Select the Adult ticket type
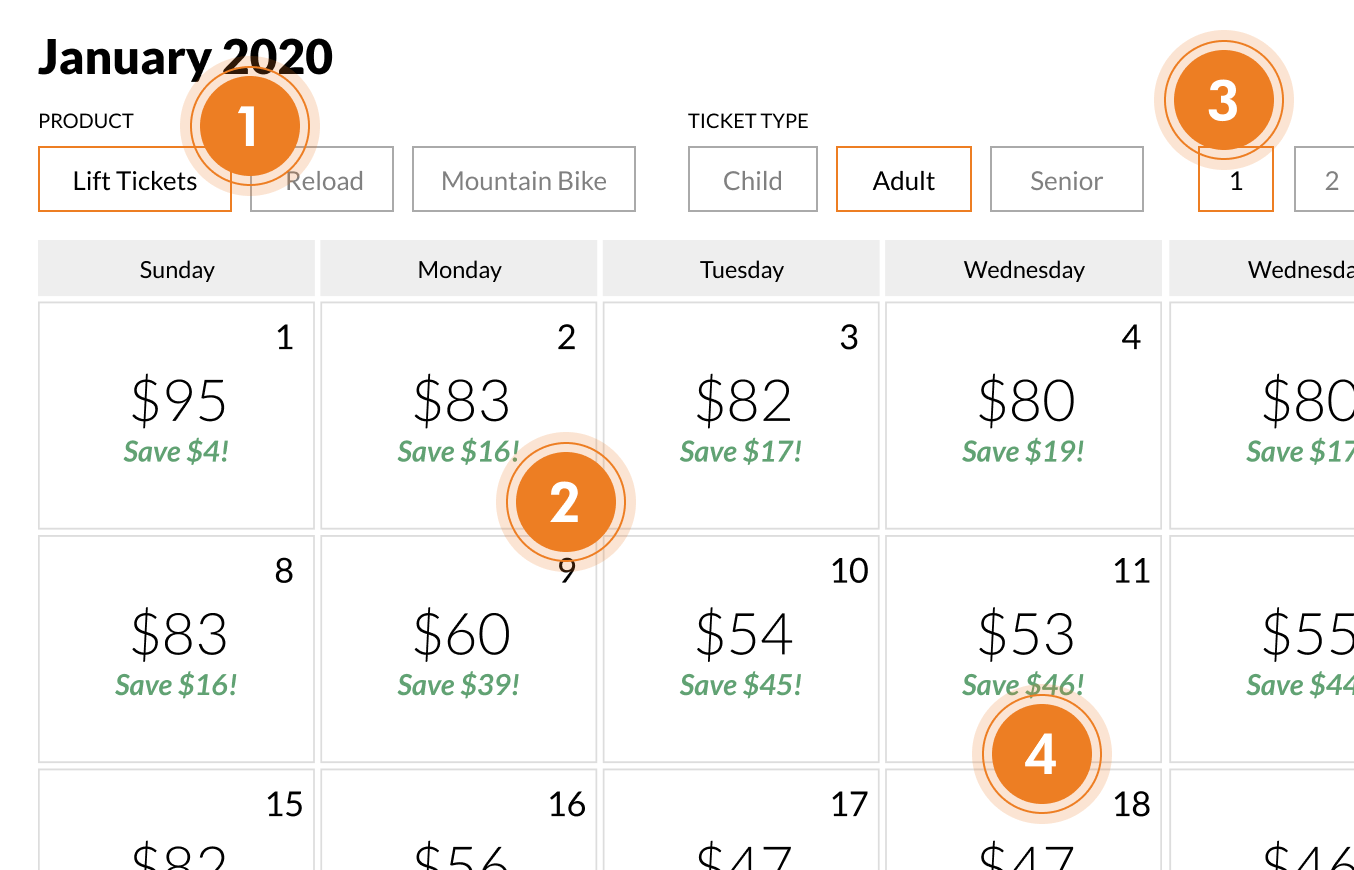The height and width of the screenshot is (870, 1354). click(x=903, y=180)
